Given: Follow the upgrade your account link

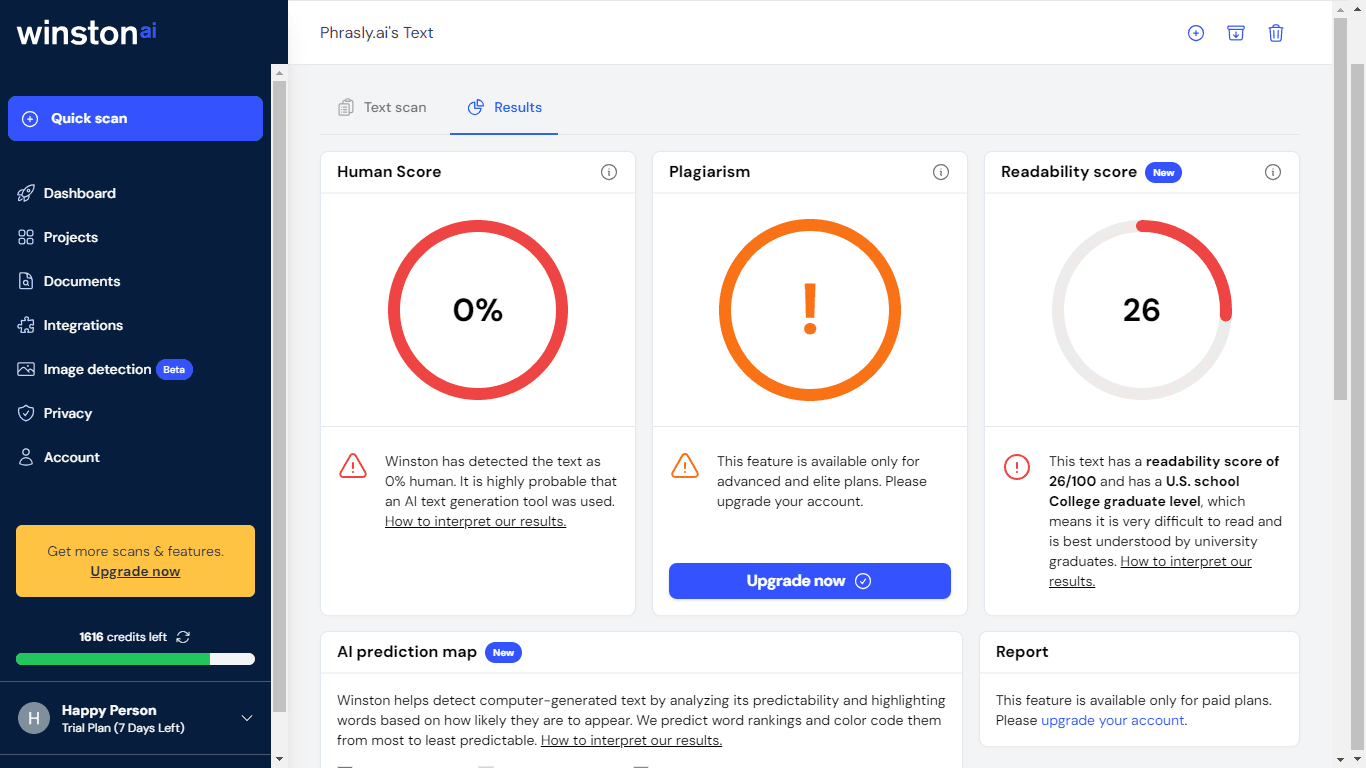Looking at the screenshot, I should coord(1113,720).
